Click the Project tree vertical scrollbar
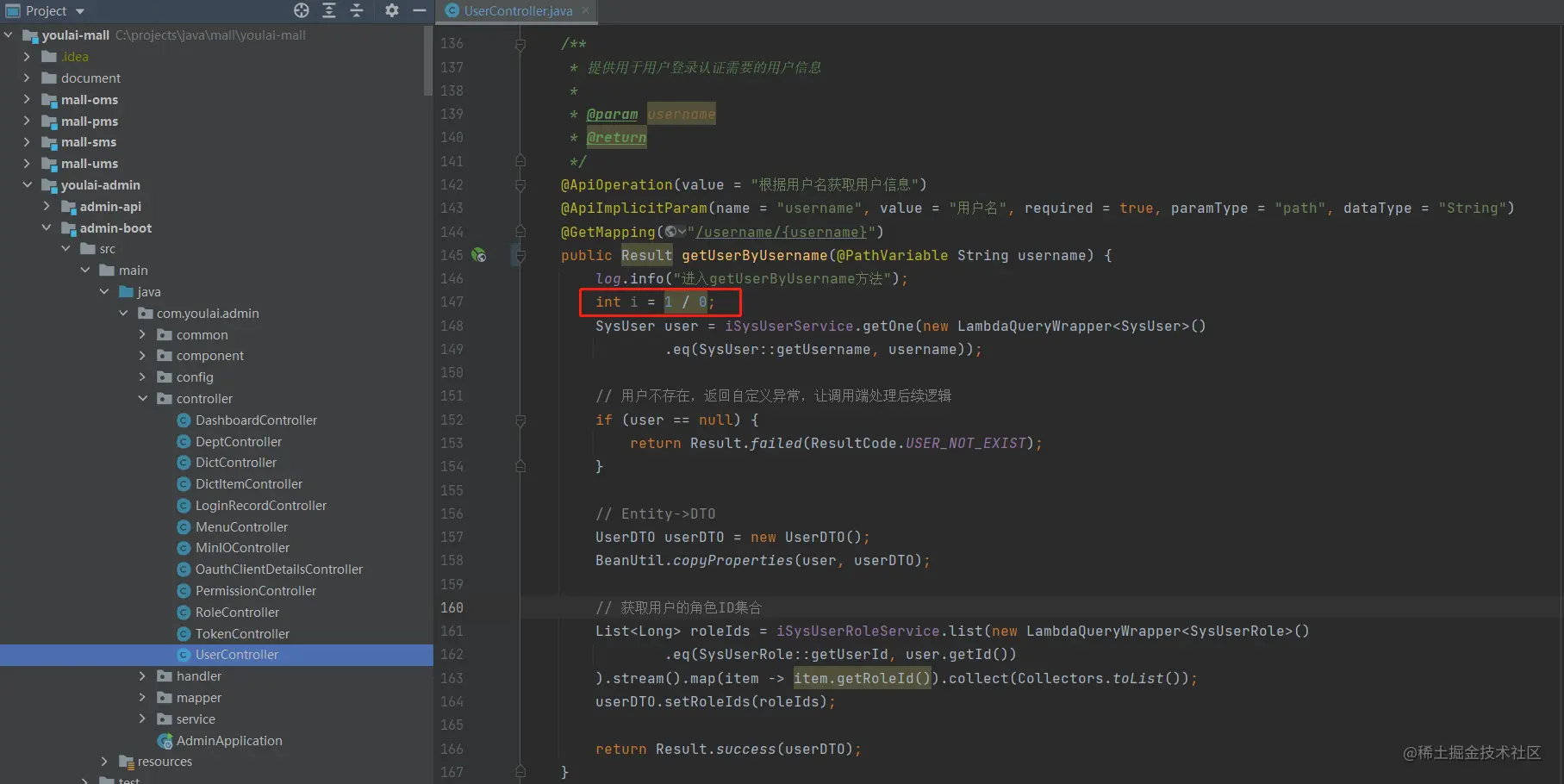Image resolution: width=1564 pixels, height=784 pixels. 428,60
